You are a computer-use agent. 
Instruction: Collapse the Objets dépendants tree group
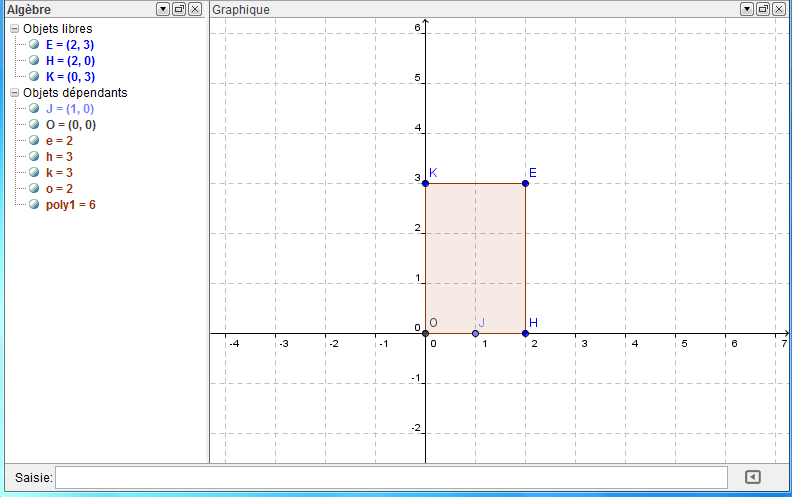(14, 93)
